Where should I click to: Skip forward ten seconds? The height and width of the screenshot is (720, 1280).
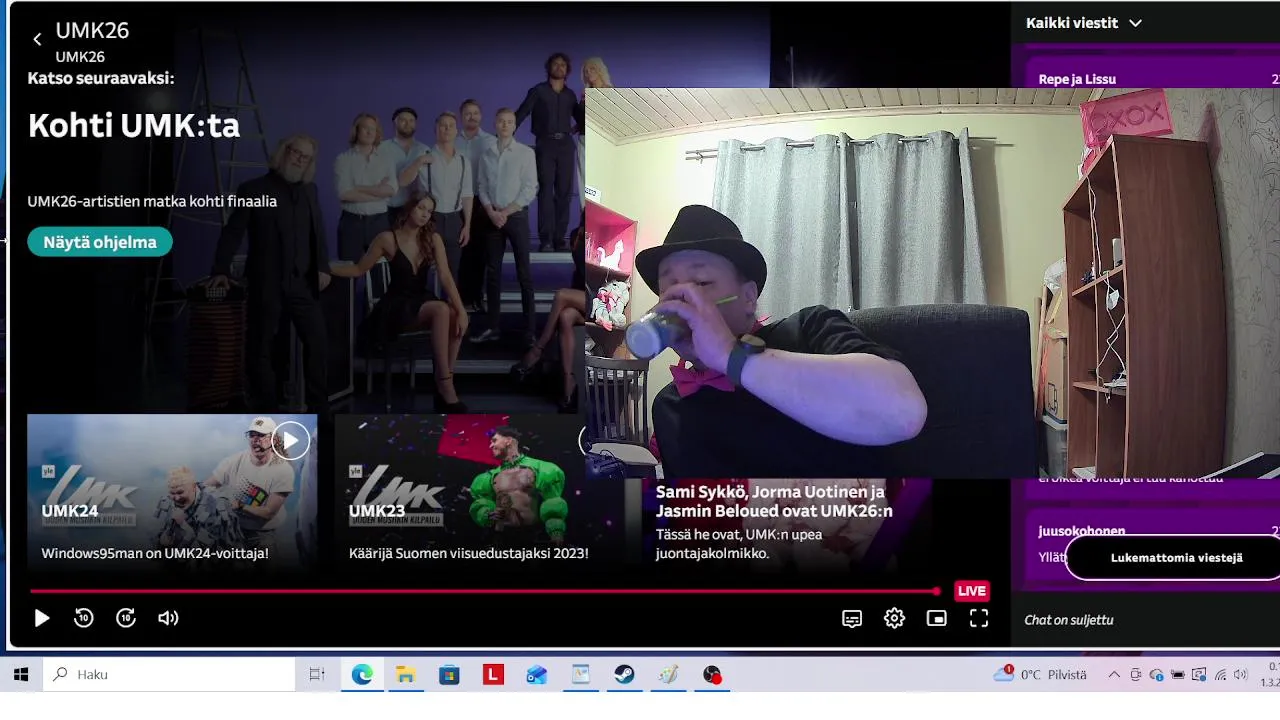(126, 619)
